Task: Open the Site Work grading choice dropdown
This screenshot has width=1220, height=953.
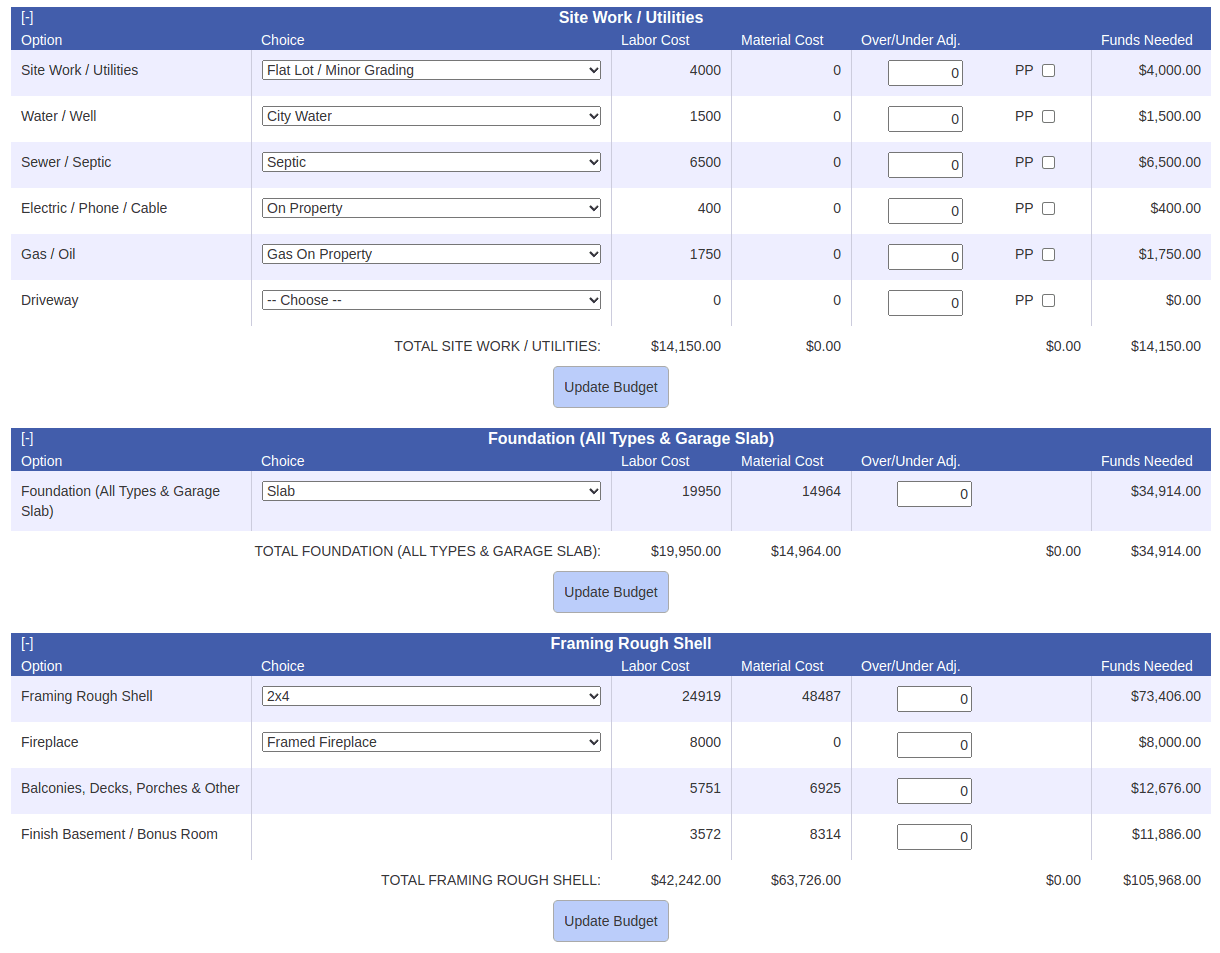Action: pos(430,70)
